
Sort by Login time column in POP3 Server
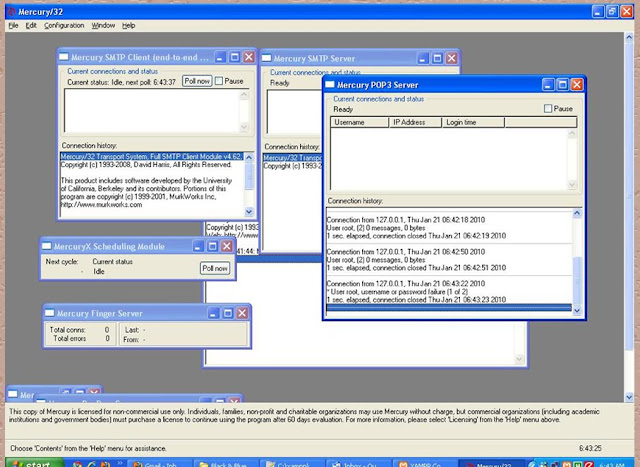(473, 122)
